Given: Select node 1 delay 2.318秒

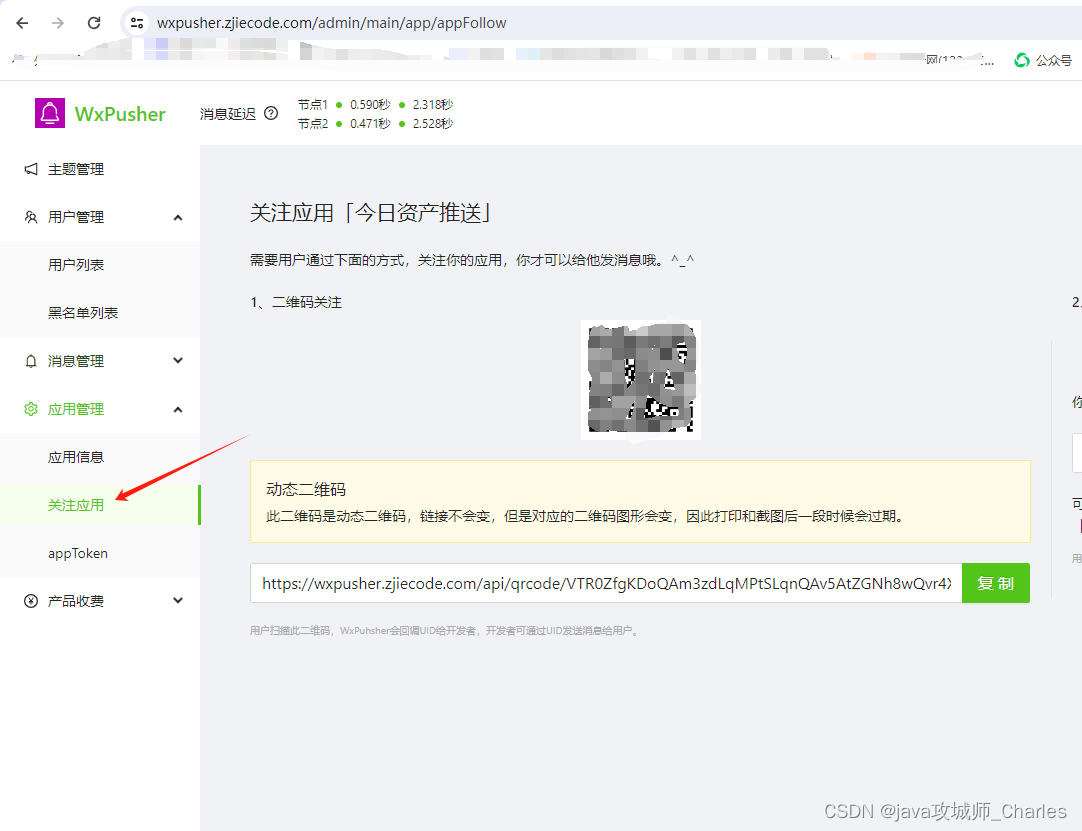Looking at the screenshot, I should [x=433, y=105].
